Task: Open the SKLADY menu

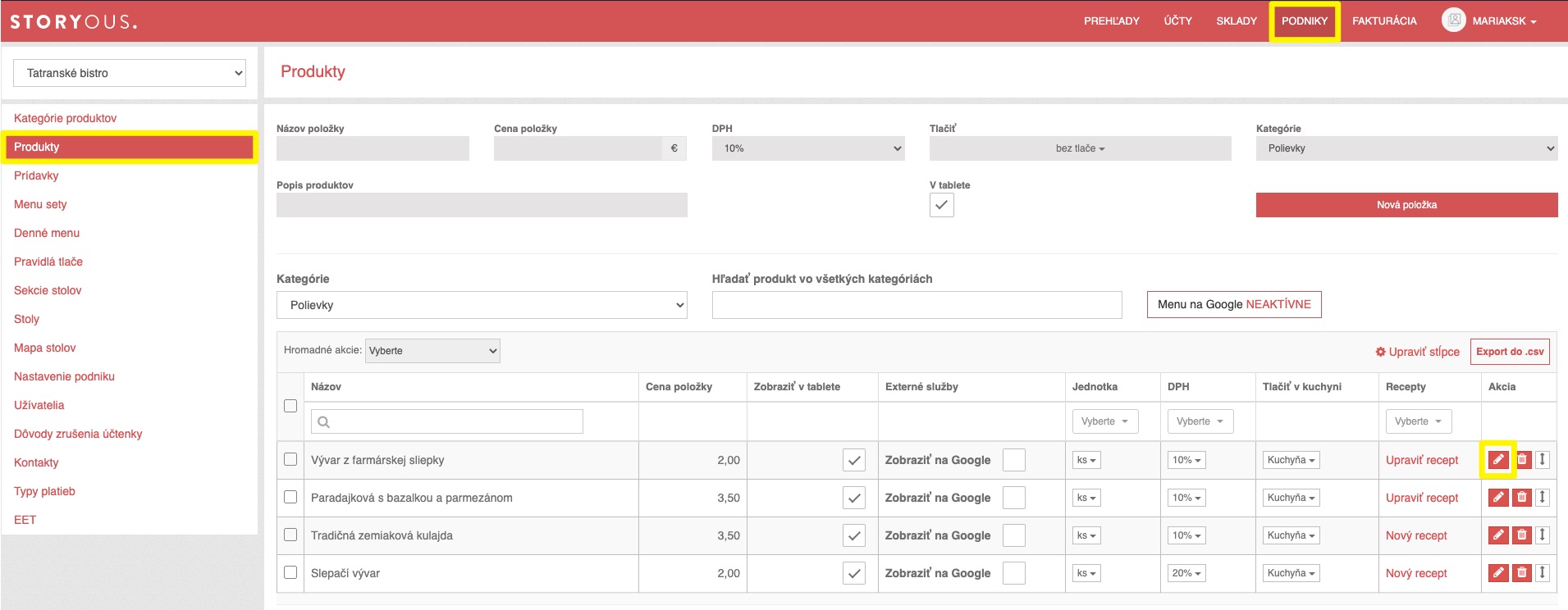Action: coord(1237,21)
